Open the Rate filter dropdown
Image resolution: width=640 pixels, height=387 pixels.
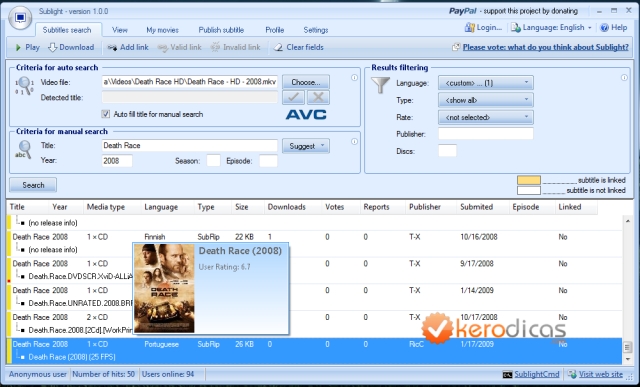pyautogui.click(x=486, y=117)
